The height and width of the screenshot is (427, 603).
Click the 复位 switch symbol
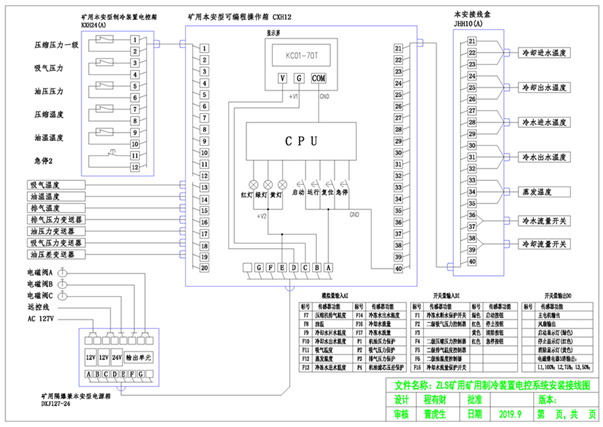[330, 183]
